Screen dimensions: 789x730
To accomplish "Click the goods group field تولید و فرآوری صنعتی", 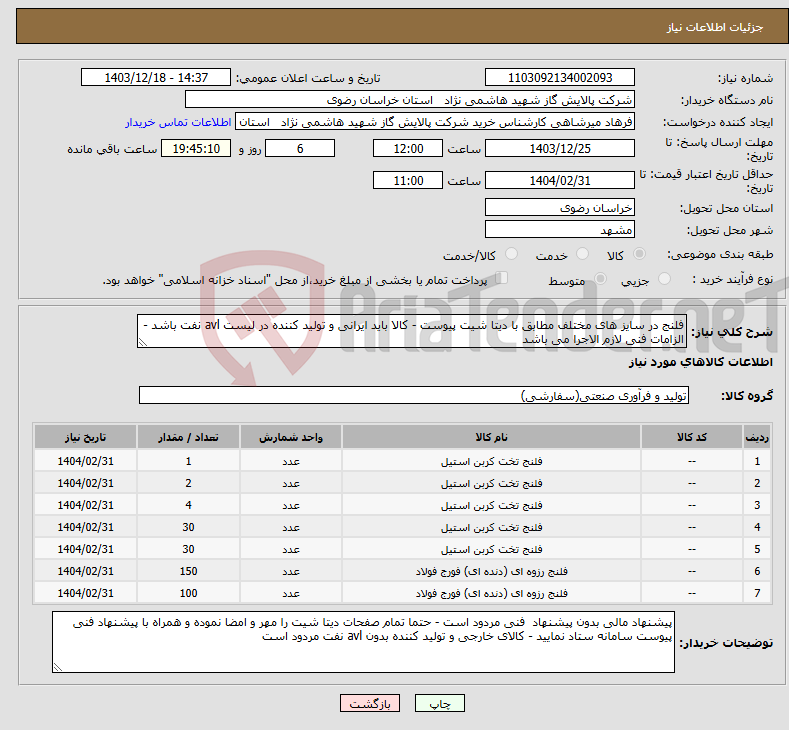I will (414, 395).
